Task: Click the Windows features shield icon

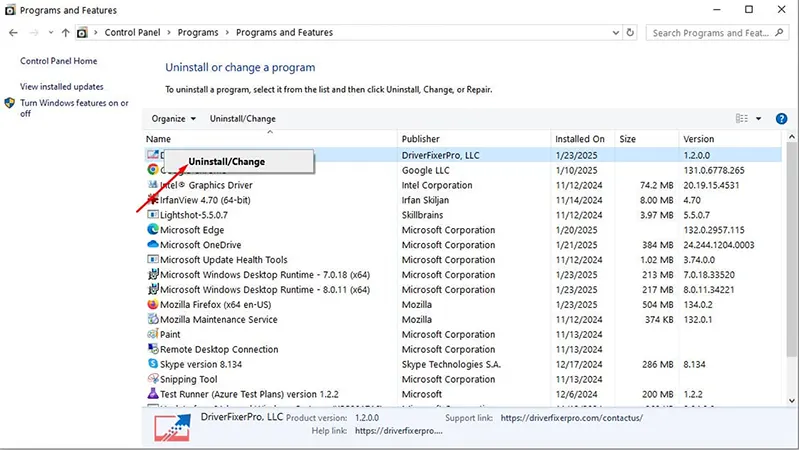Action: pos(10,103)
